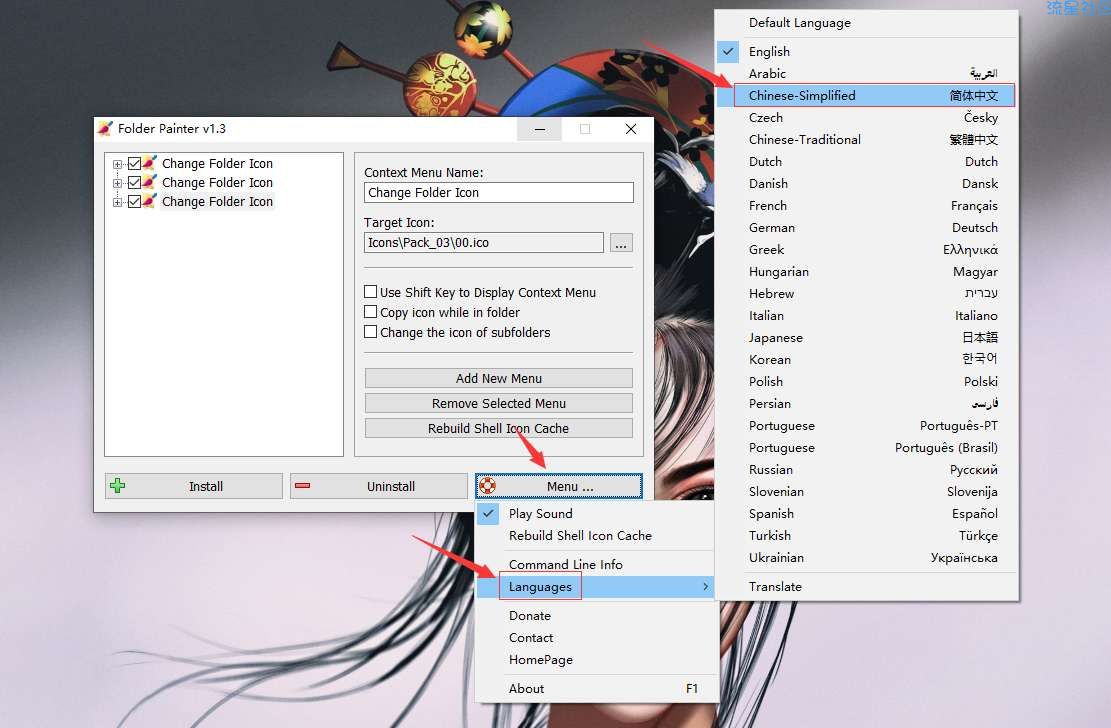
Task: Click the Folder Painter title bar icon
Action: (x=105, y=128)
